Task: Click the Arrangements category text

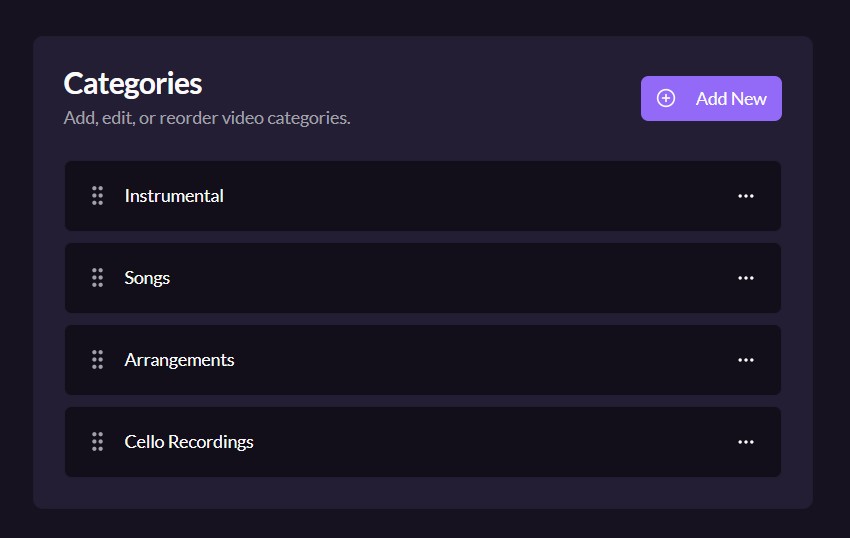Action: point(179,360)
